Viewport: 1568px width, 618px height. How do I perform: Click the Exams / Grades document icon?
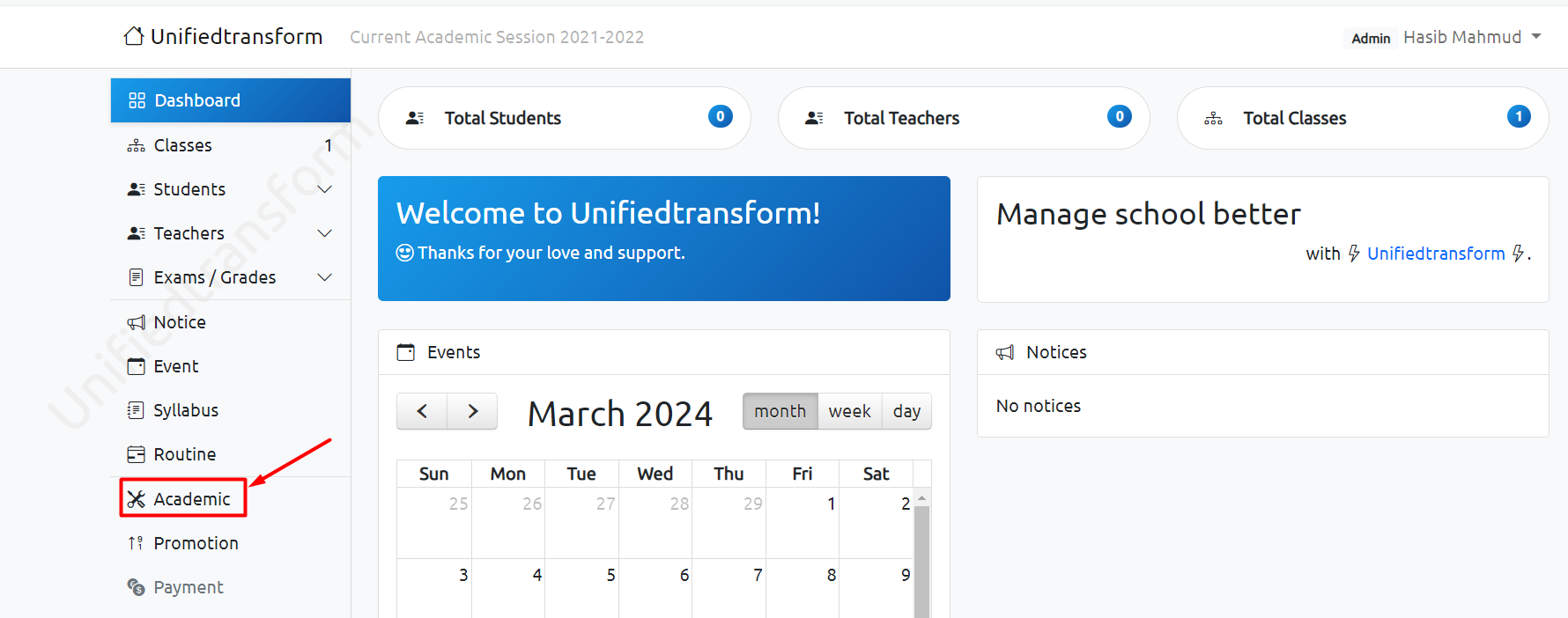tap(137, 277)
